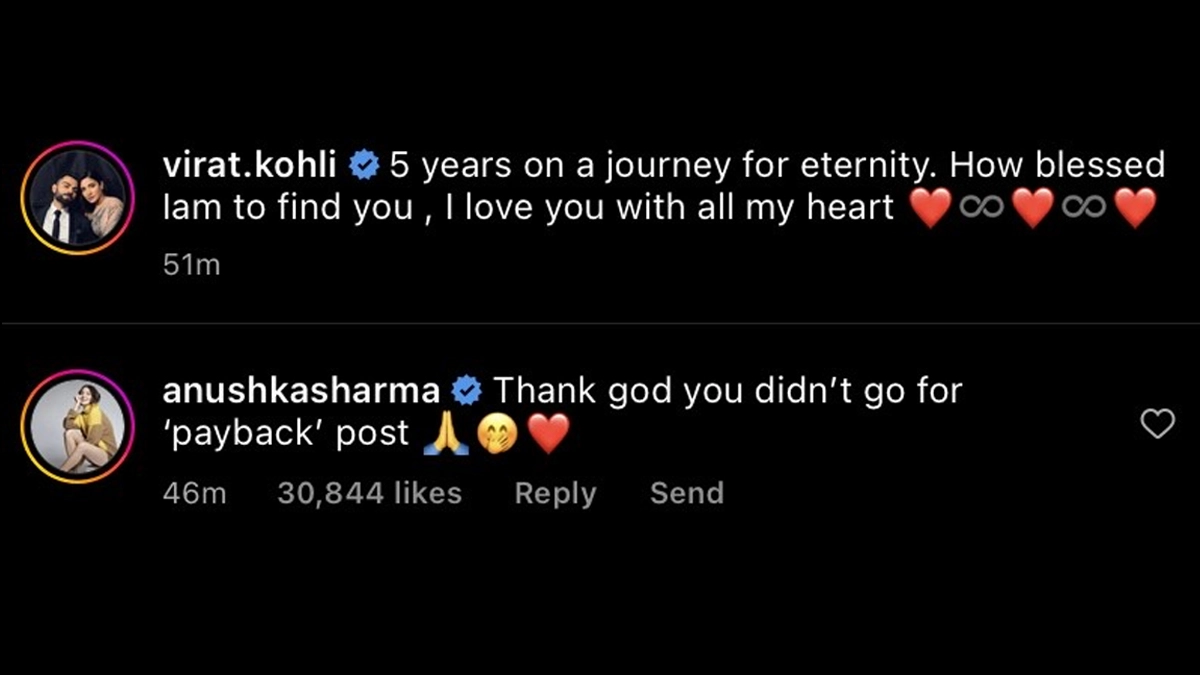Visit the anushkasharma username link
The width and height of the screenshot is (1200, 675).
[x=300, y=389]
